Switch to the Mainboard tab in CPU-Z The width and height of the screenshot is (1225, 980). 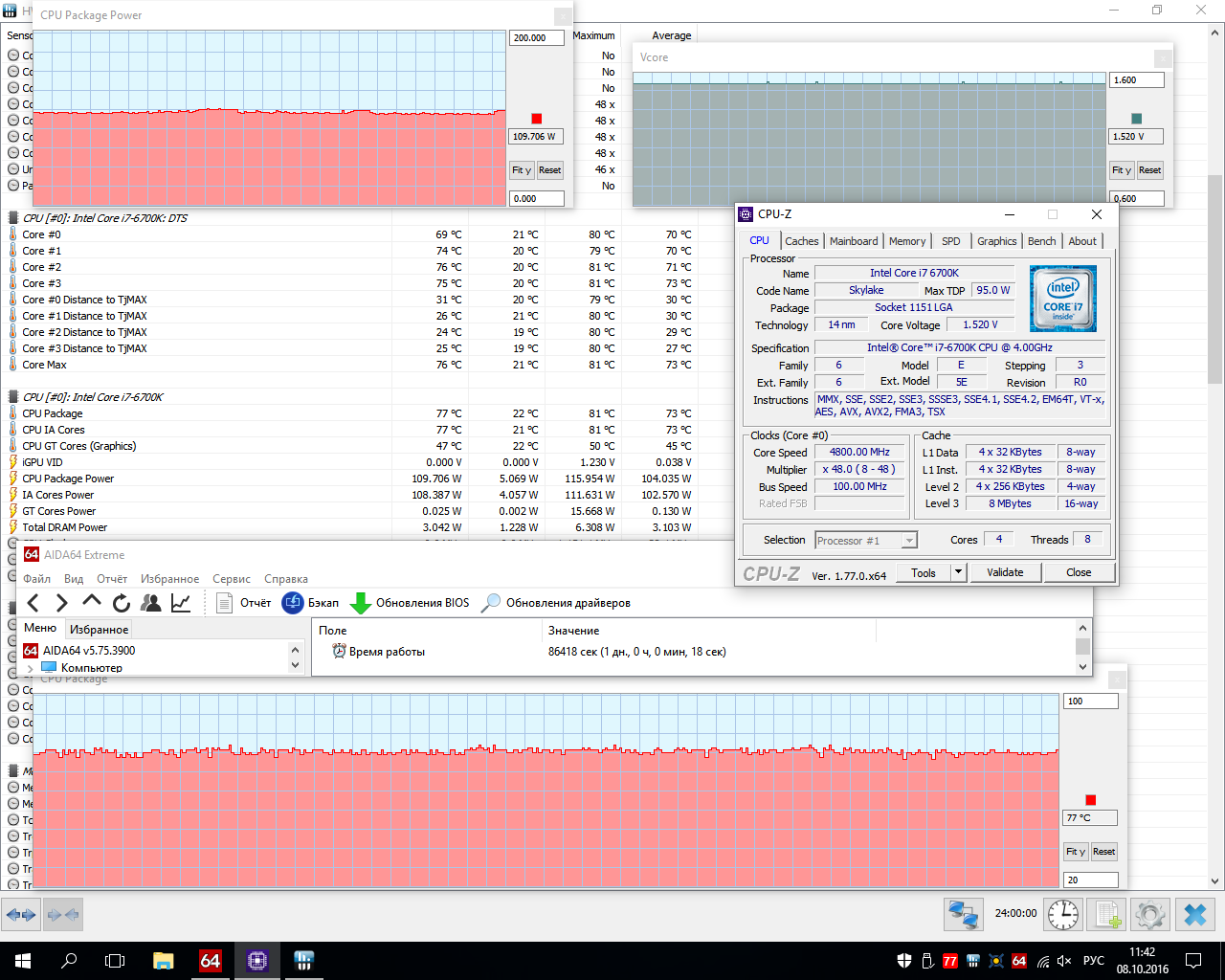click(x=854, y=241)
